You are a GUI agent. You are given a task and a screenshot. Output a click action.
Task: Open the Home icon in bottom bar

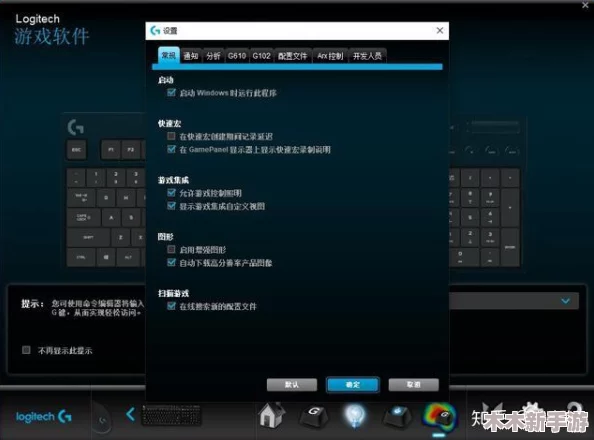click(272, 415)
